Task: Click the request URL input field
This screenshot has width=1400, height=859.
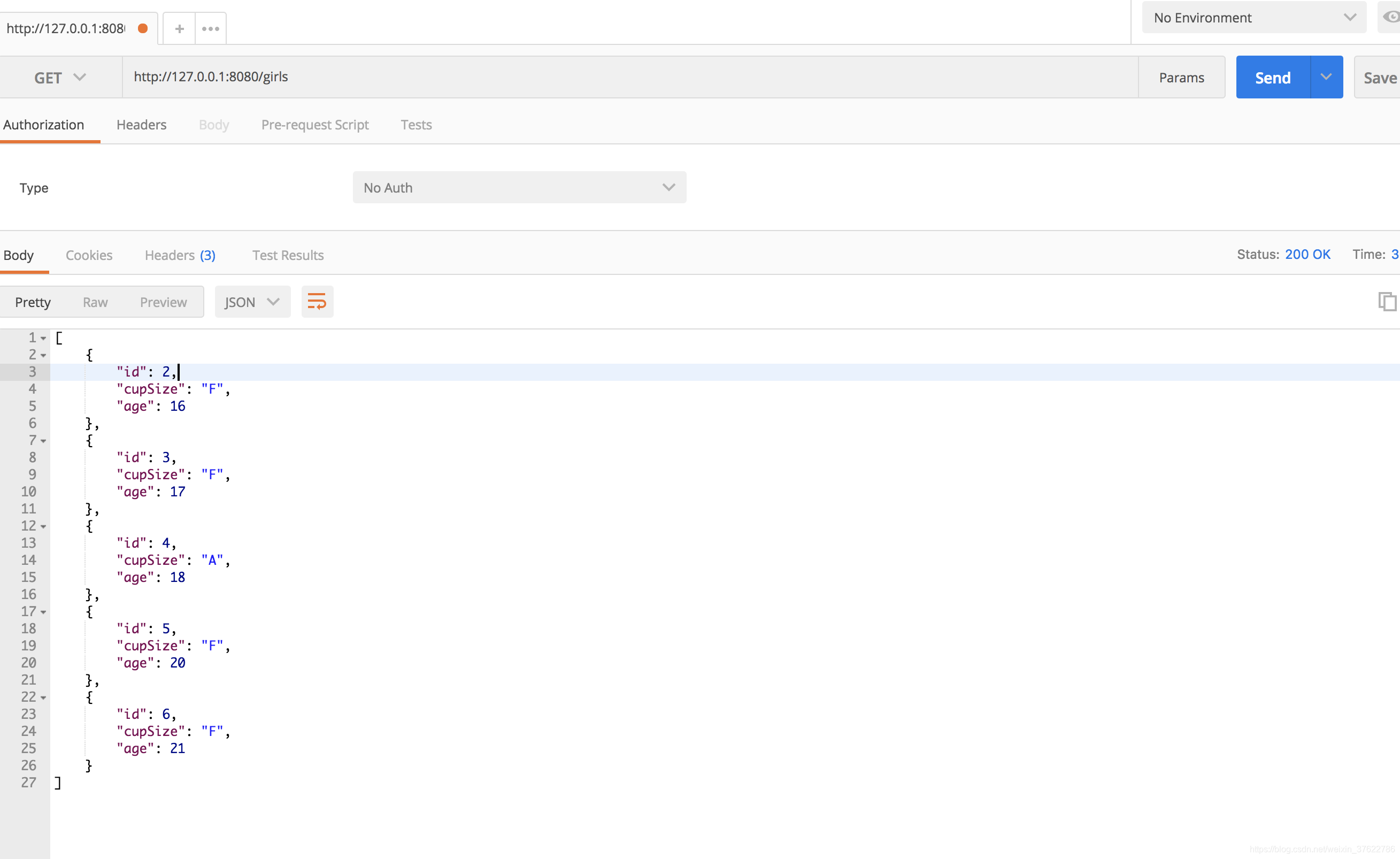Action: [629, 77]
